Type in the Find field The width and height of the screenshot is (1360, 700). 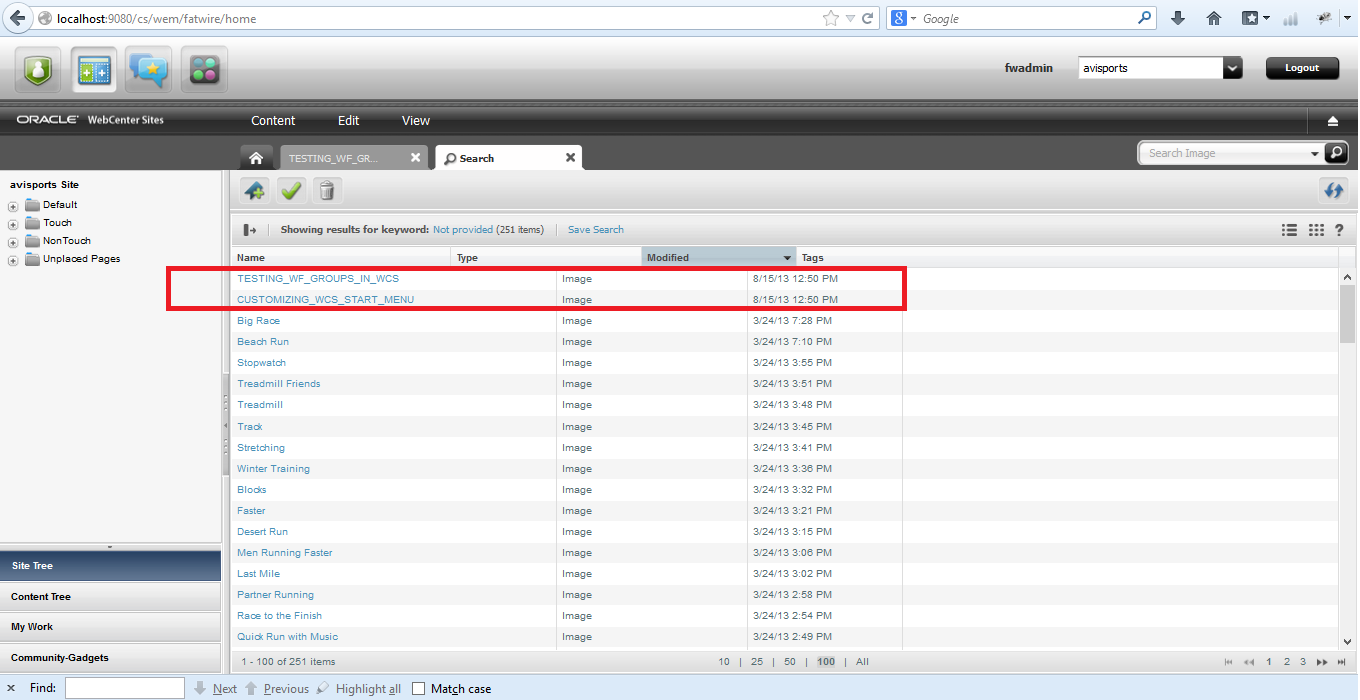(x=124, y=688)
